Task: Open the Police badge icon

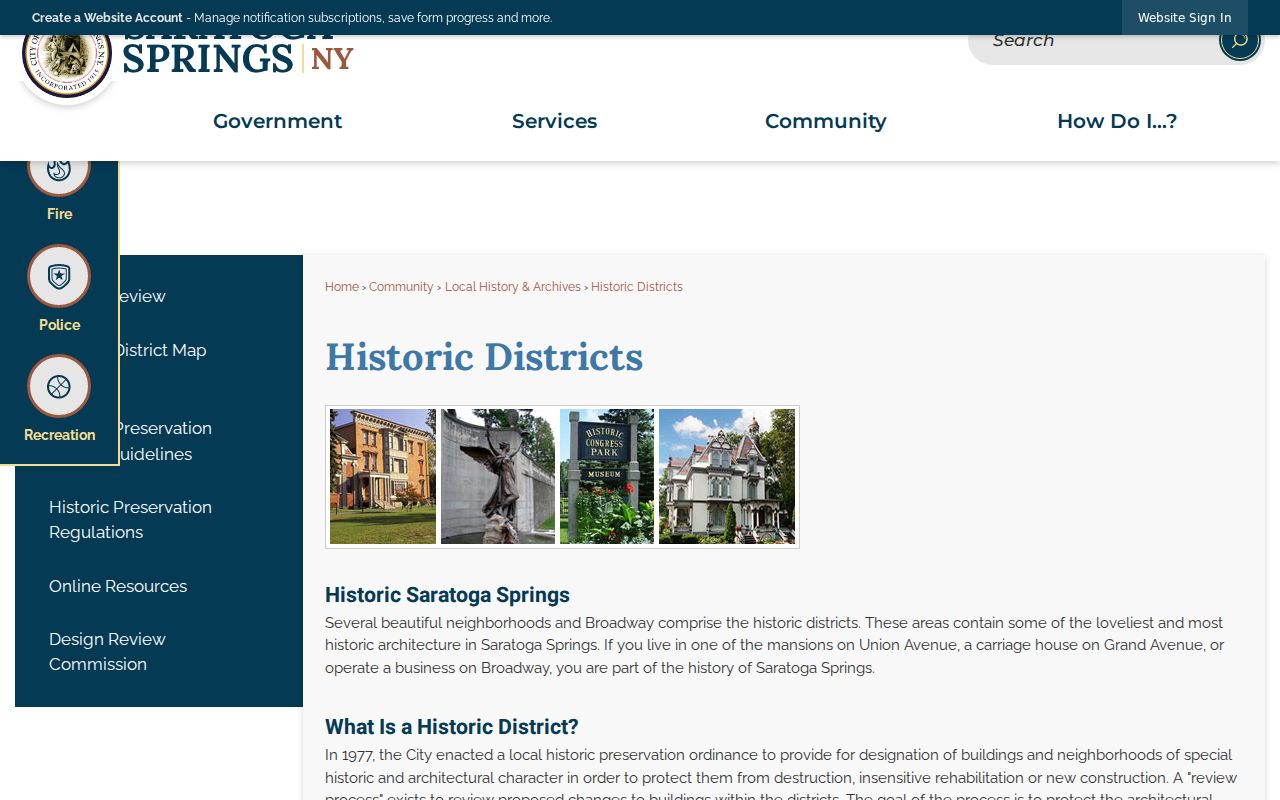Action: [59, 276]
